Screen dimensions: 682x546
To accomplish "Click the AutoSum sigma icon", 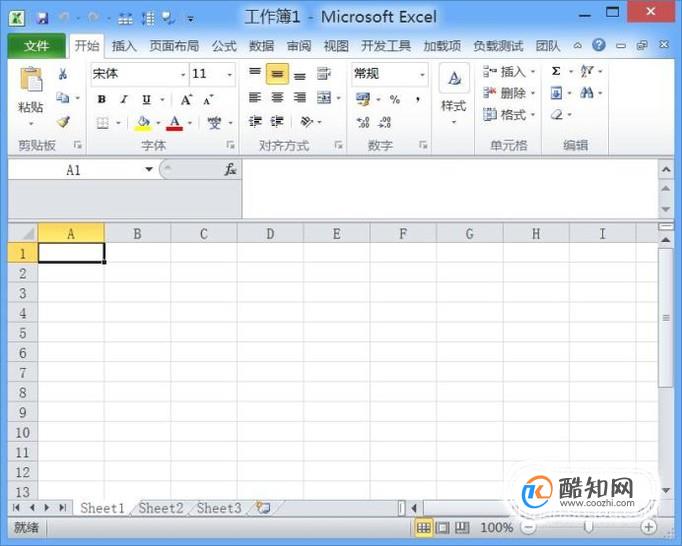I will 556,71.
